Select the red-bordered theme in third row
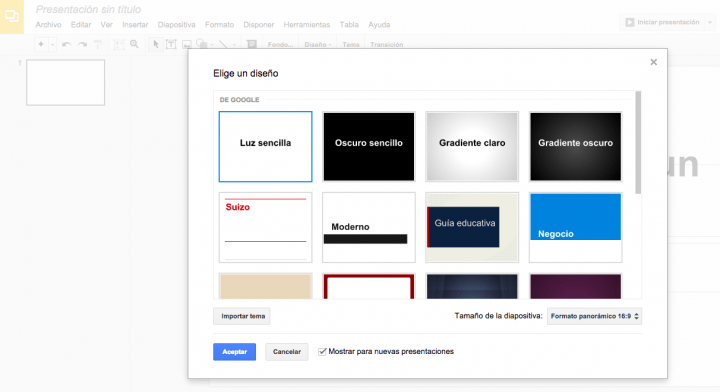Screen dimensions: 720x392 [x=369, y=286]
